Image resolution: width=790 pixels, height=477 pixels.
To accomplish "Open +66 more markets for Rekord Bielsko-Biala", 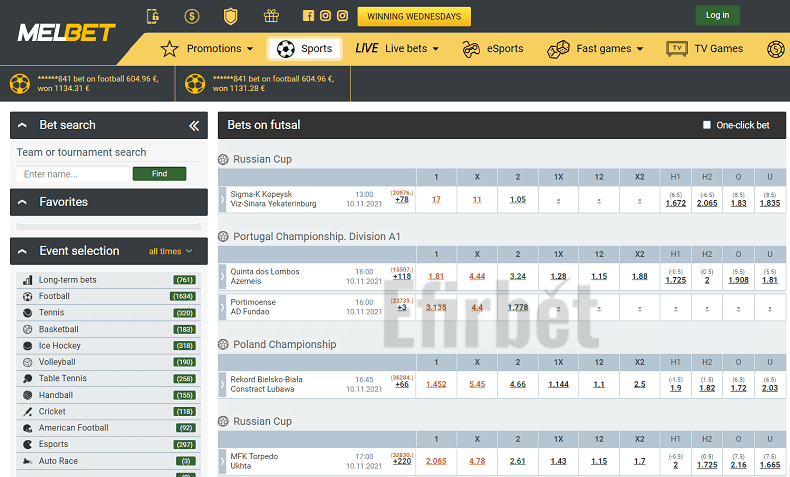I will [402, 384].
